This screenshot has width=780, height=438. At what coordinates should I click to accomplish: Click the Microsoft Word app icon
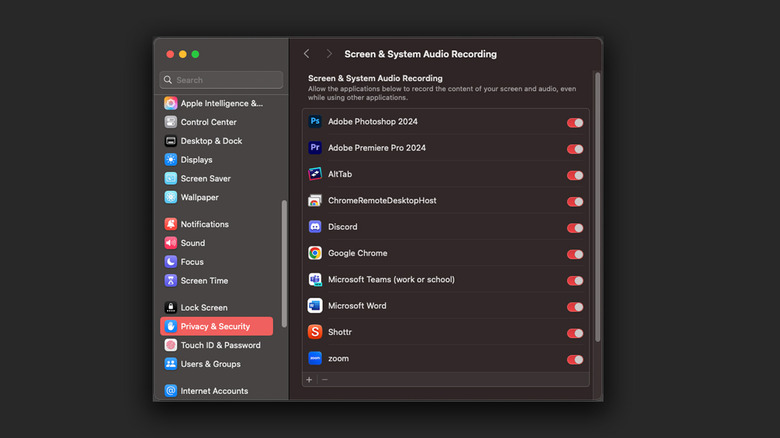[315, 306]
